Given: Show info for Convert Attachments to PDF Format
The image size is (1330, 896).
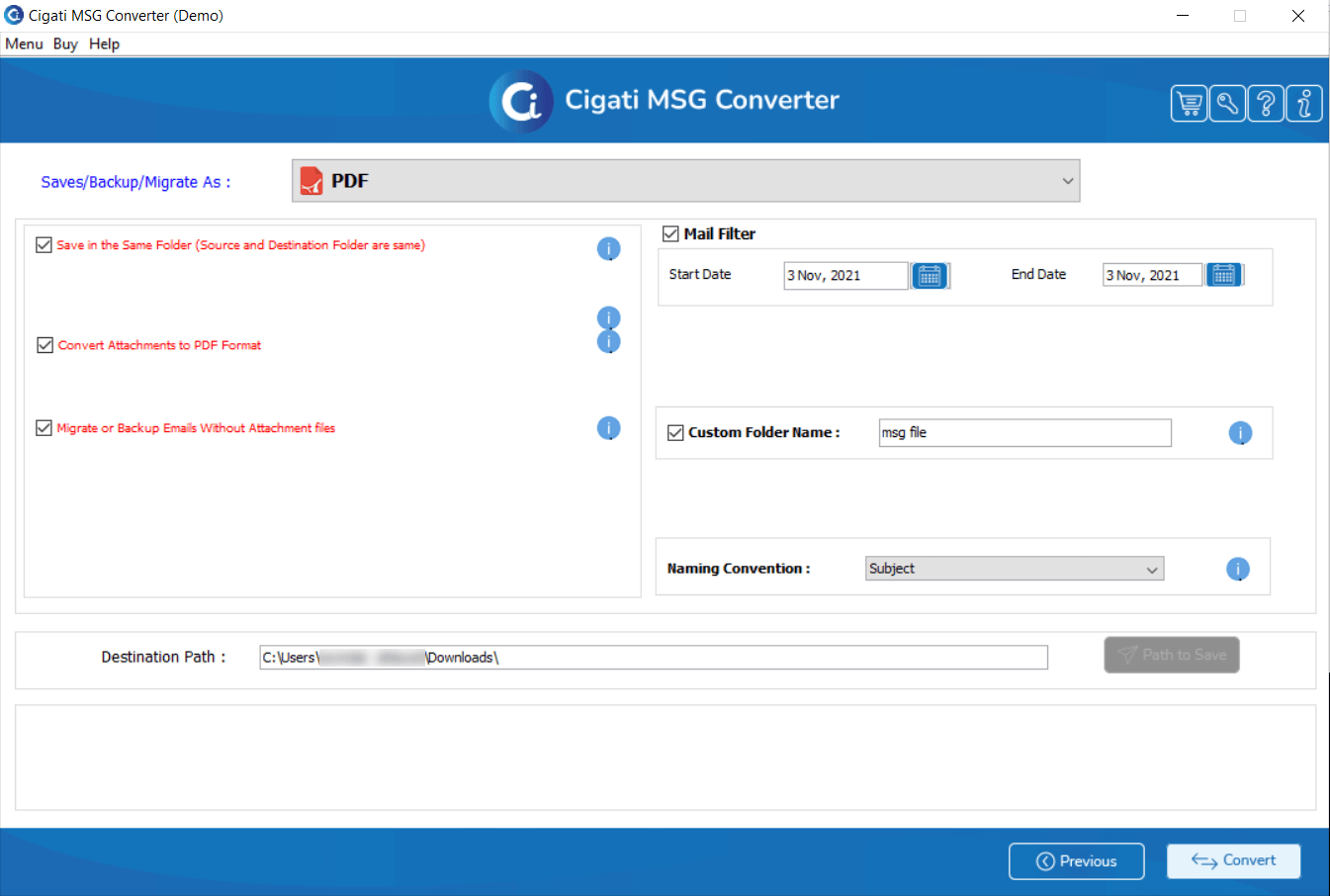Looking at the screenshot, I should [609, 342].
